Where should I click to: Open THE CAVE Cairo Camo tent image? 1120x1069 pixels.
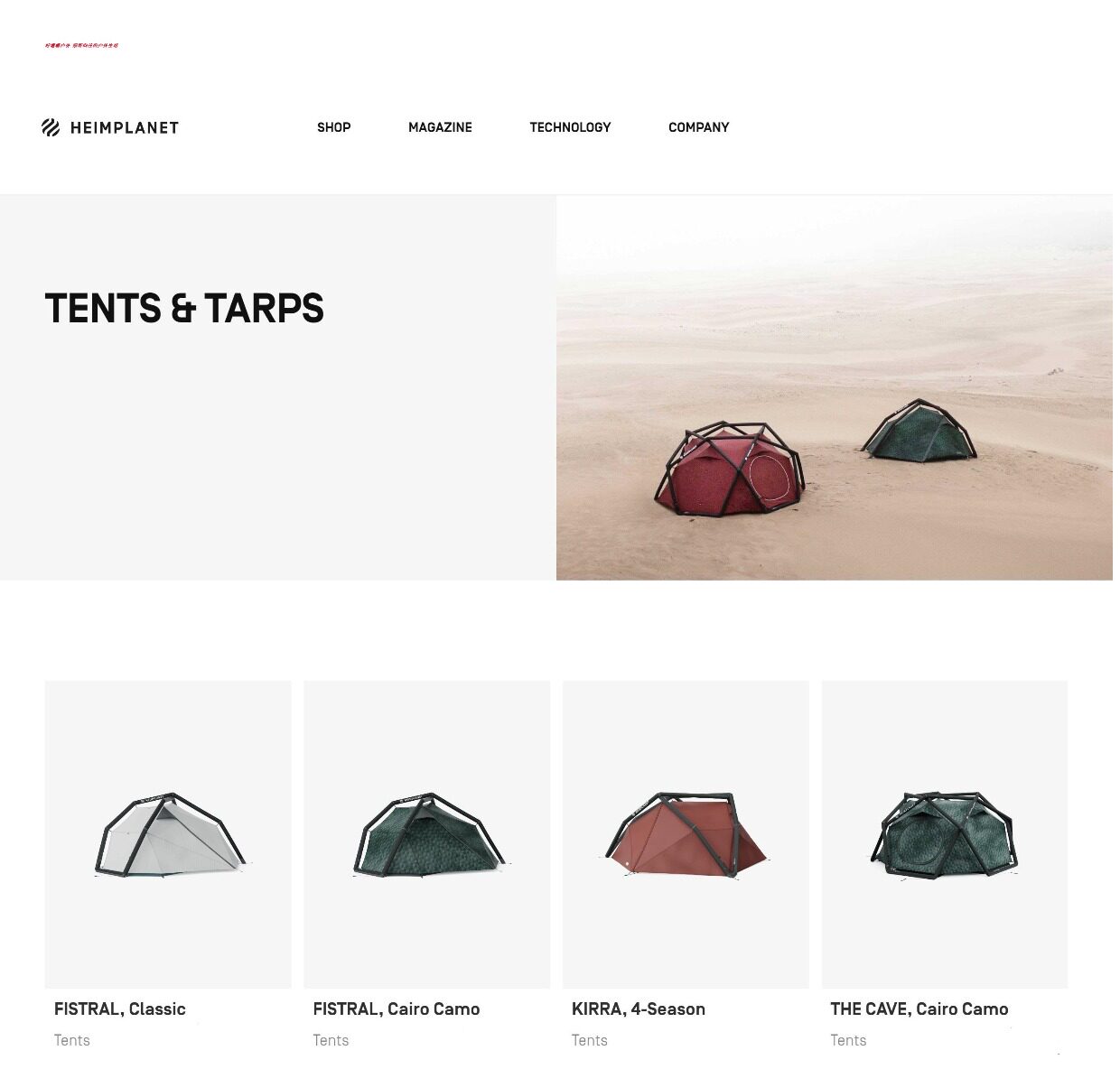tap(945, 834)
